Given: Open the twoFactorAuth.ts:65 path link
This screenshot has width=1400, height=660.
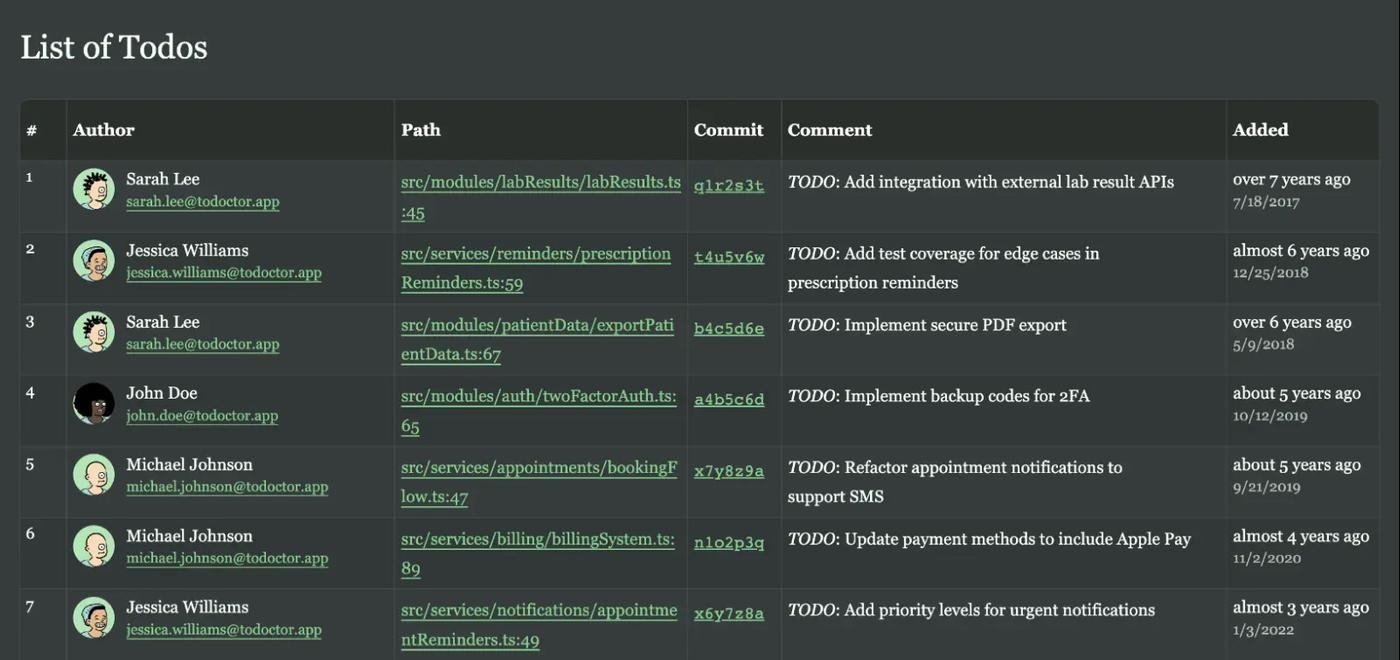Looking at the screenshot, I should [x=538, y=397].
